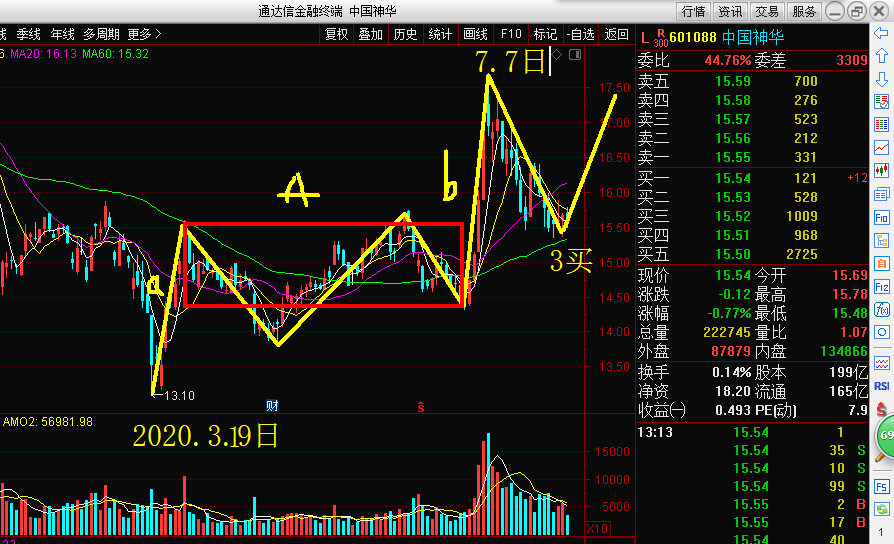Switch to 季线 quarterly period
This screenshot has width=894, height=544.
pos(29,34)
